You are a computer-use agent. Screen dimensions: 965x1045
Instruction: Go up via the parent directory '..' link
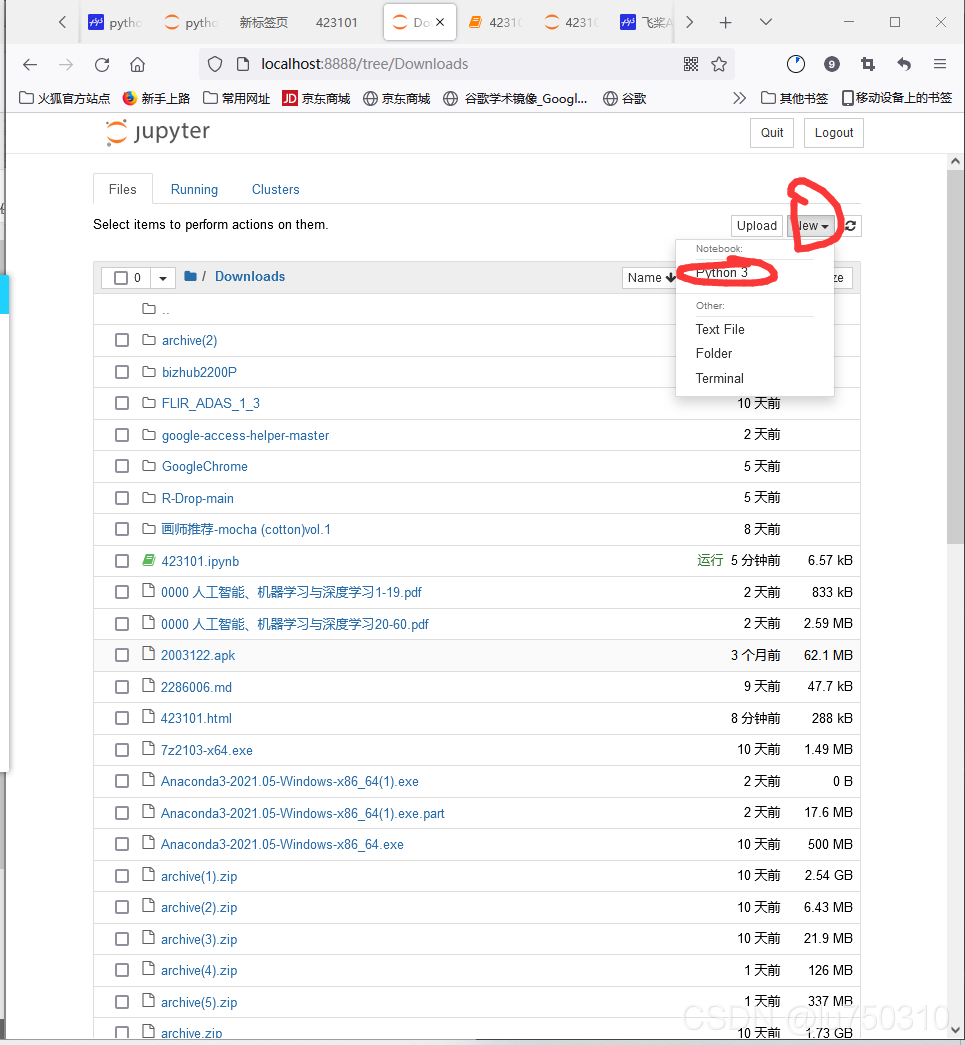click(x=165, y=309)
